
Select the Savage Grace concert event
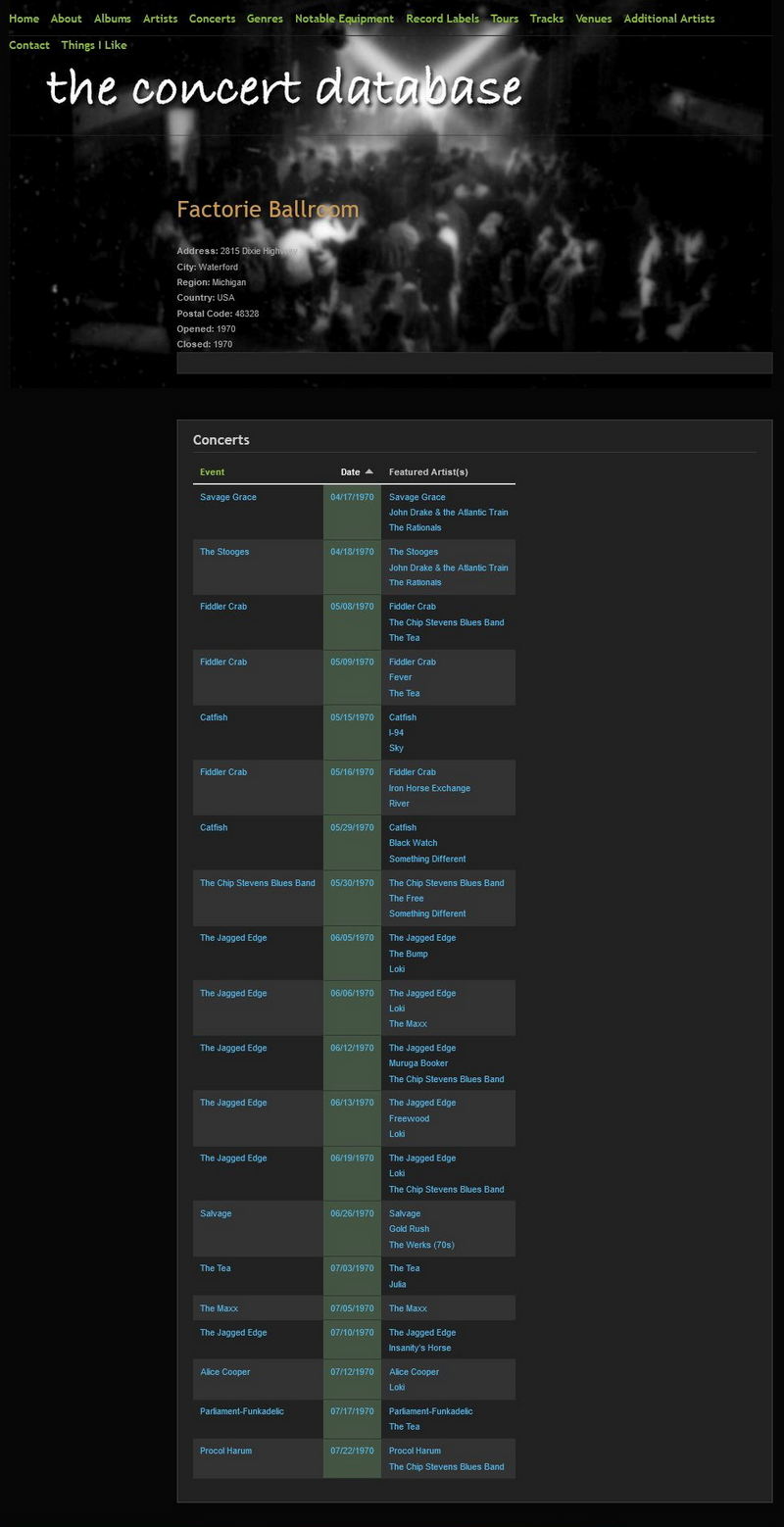(226, 497)
